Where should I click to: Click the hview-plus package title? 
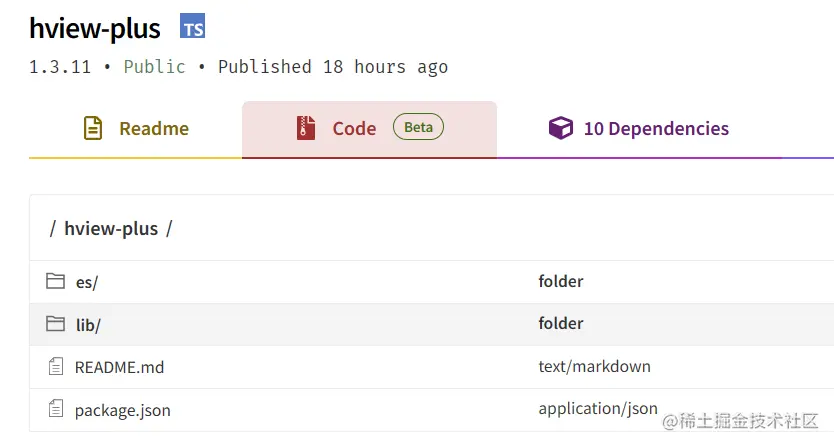click(95, 28)
